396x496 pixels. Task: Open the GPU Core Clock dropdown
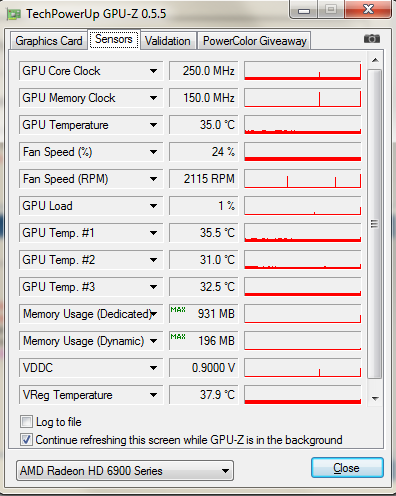point(153,71)
